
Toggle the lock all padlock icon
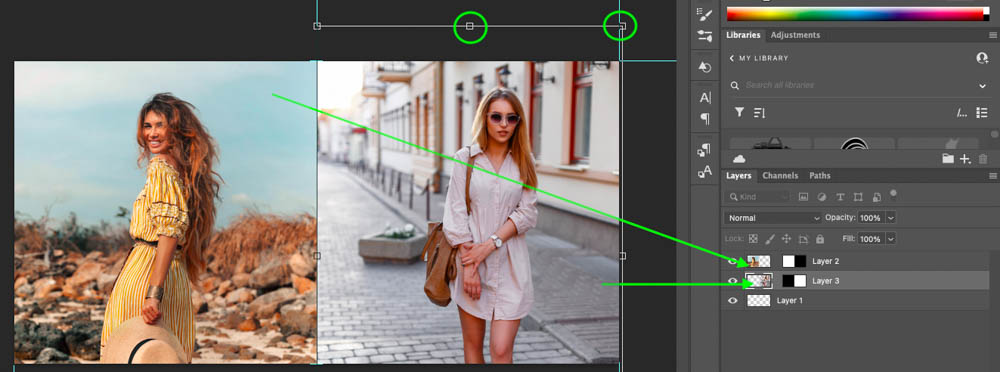coord(820,239)
